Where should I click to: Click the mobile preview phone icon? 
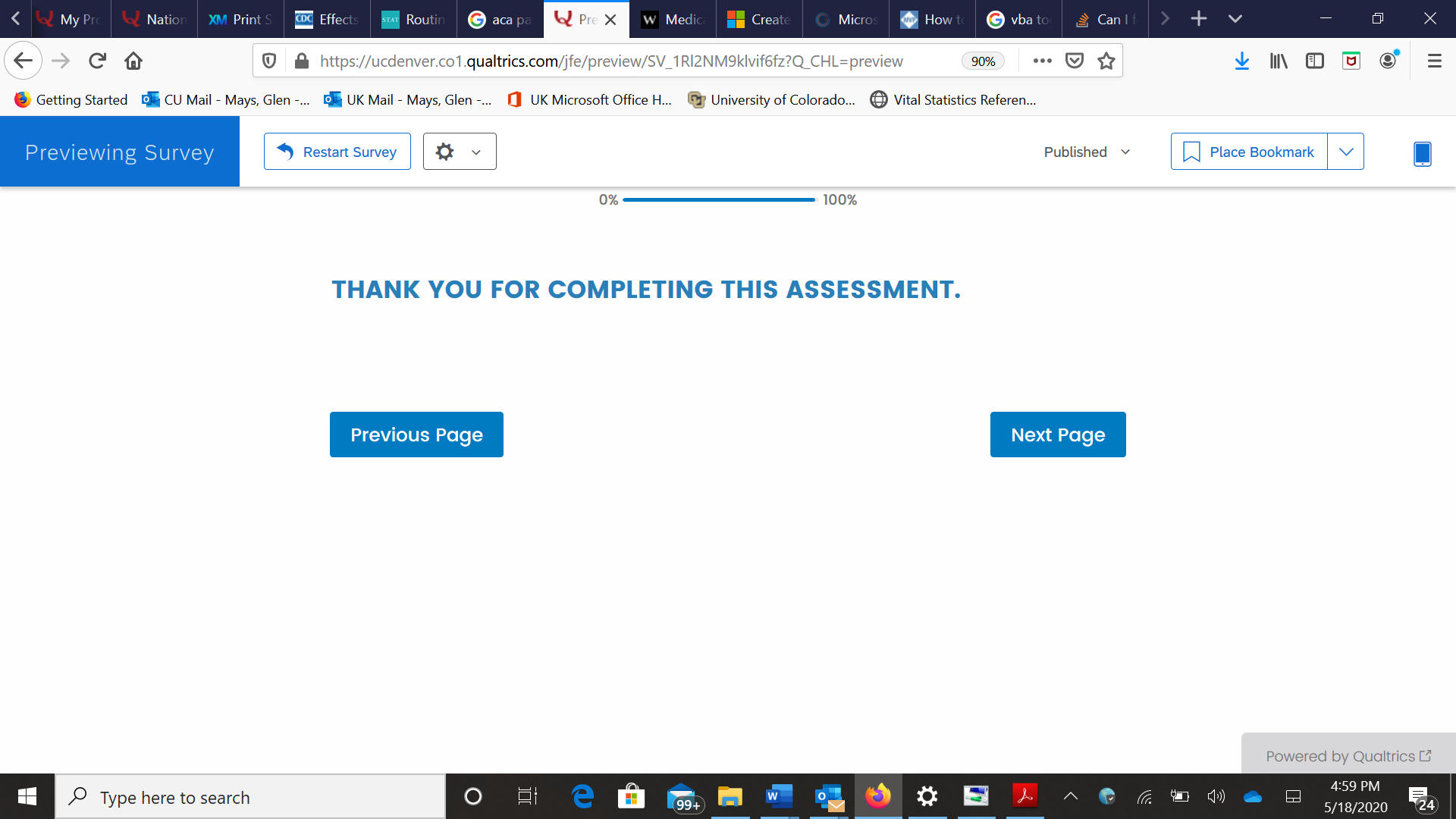[1422, 153]
